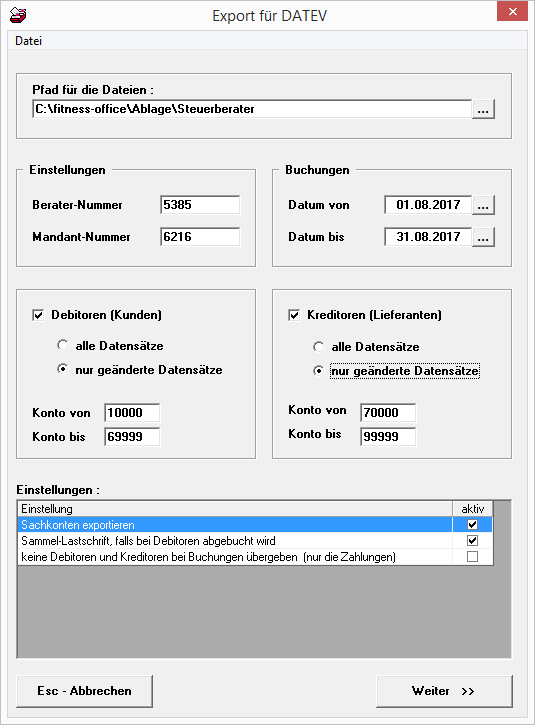
Task: Select alle Datensätze for Debitoren
Action: point(62,345)
